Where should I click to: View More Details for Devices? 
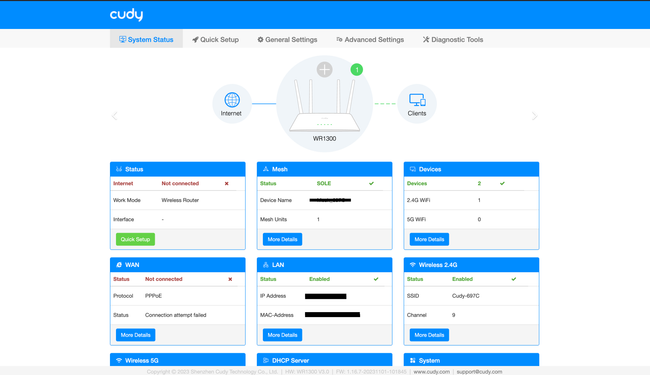(x=429, y=239)
